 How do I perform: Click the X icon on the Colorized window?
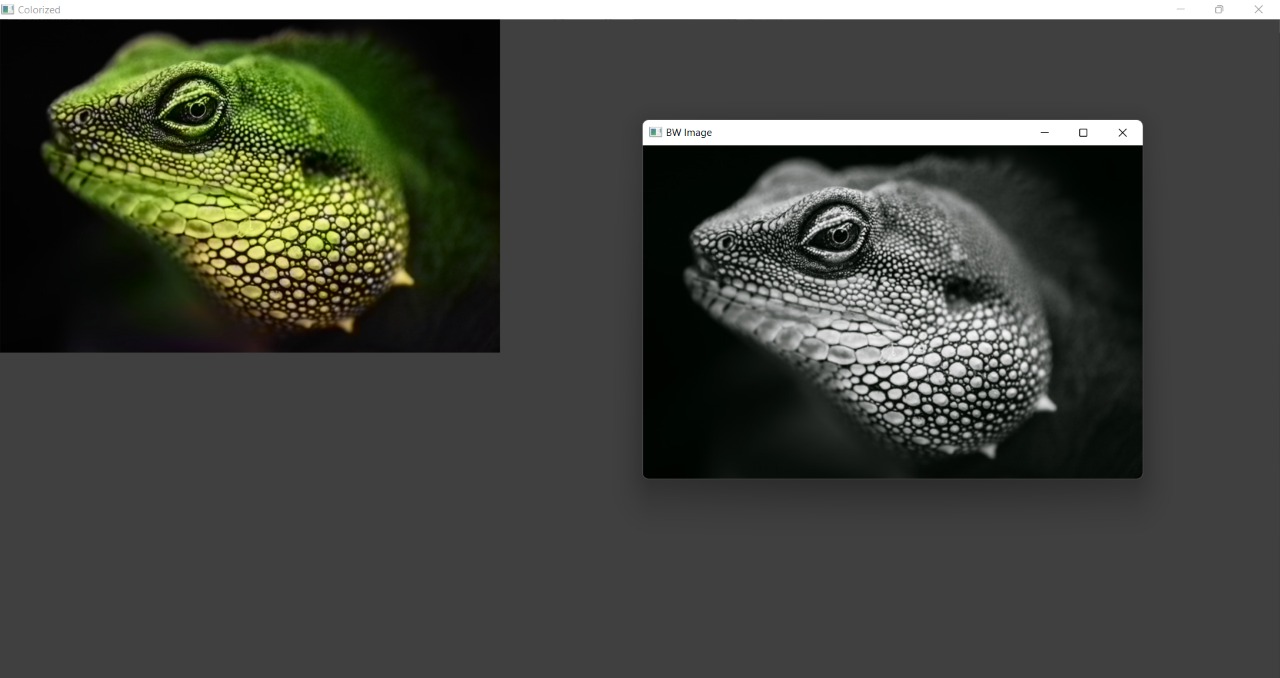click(x=1258, y=9)
